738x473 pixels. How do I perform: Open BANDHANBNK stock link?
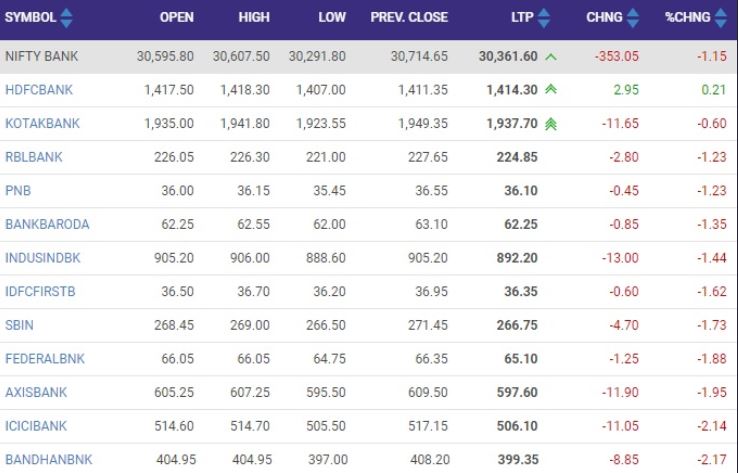(48, 460)
